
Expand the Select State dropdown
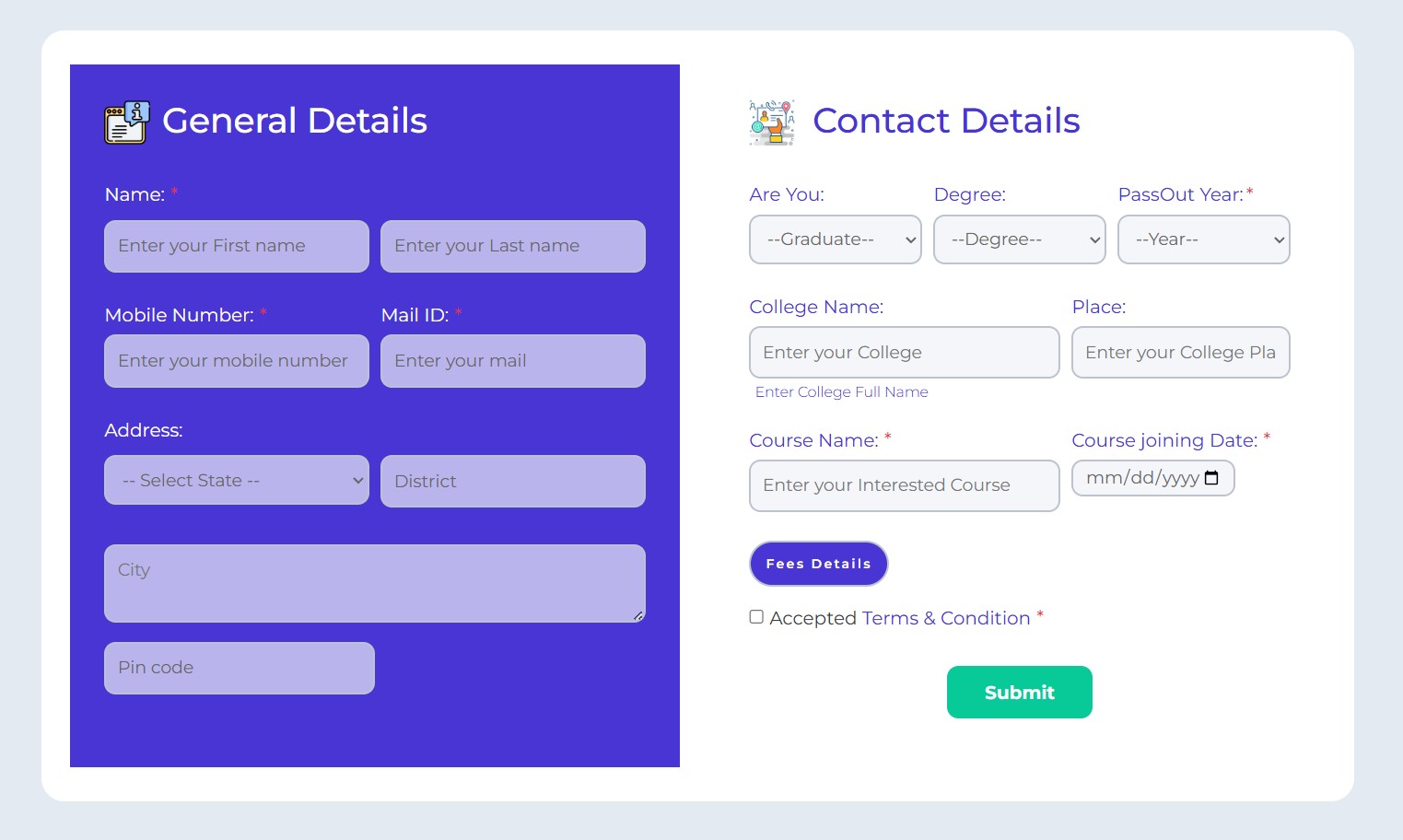click(x=237, y=480)
